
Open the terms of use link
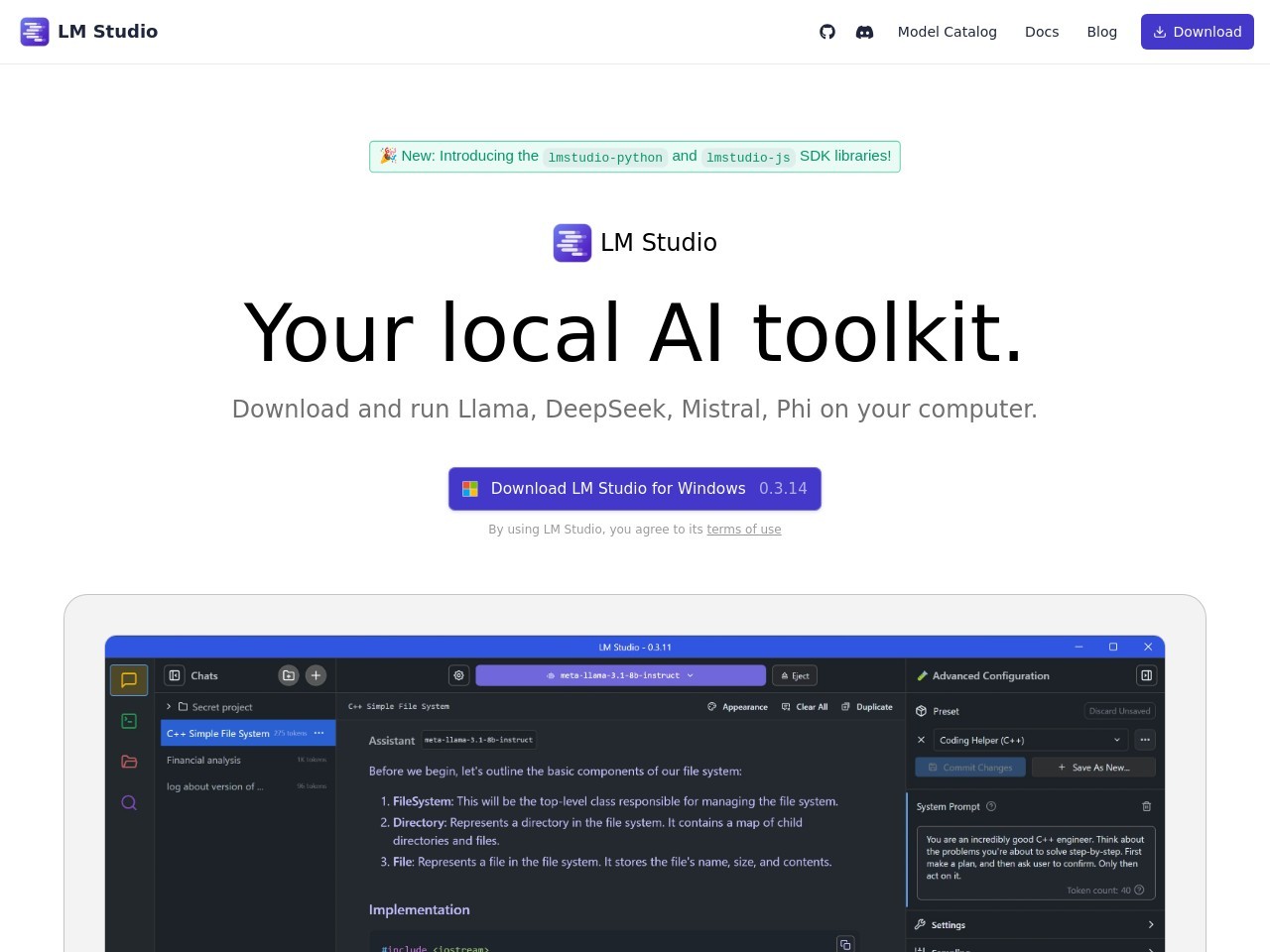[743, 530]
